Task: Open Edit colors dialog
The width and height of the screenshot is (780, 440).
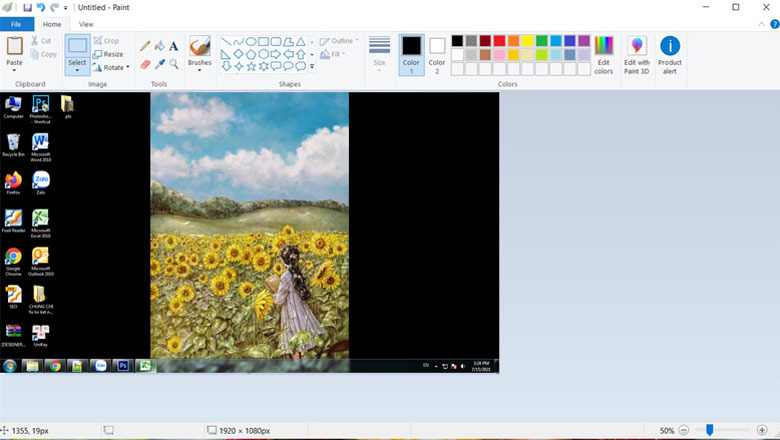Action: click(603, 54)
